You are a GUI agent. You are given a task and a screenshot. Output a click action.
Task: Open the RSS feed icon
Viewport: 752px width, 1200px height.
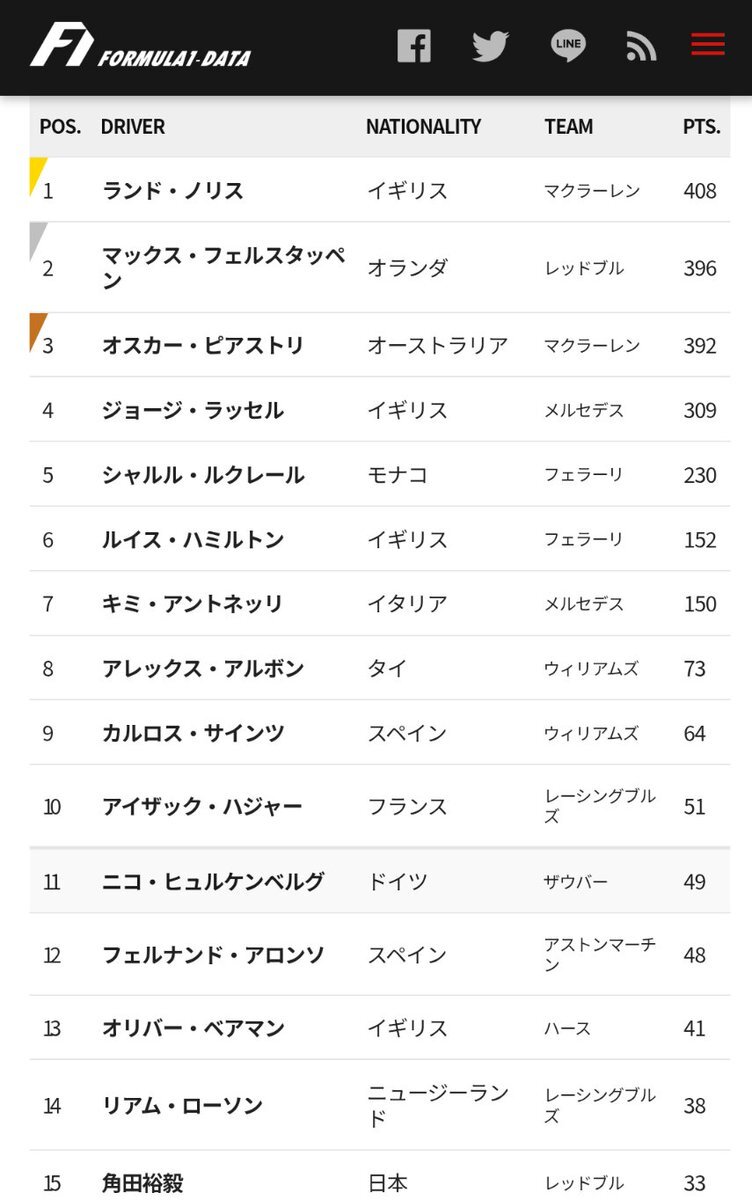(x=641, y=46)
